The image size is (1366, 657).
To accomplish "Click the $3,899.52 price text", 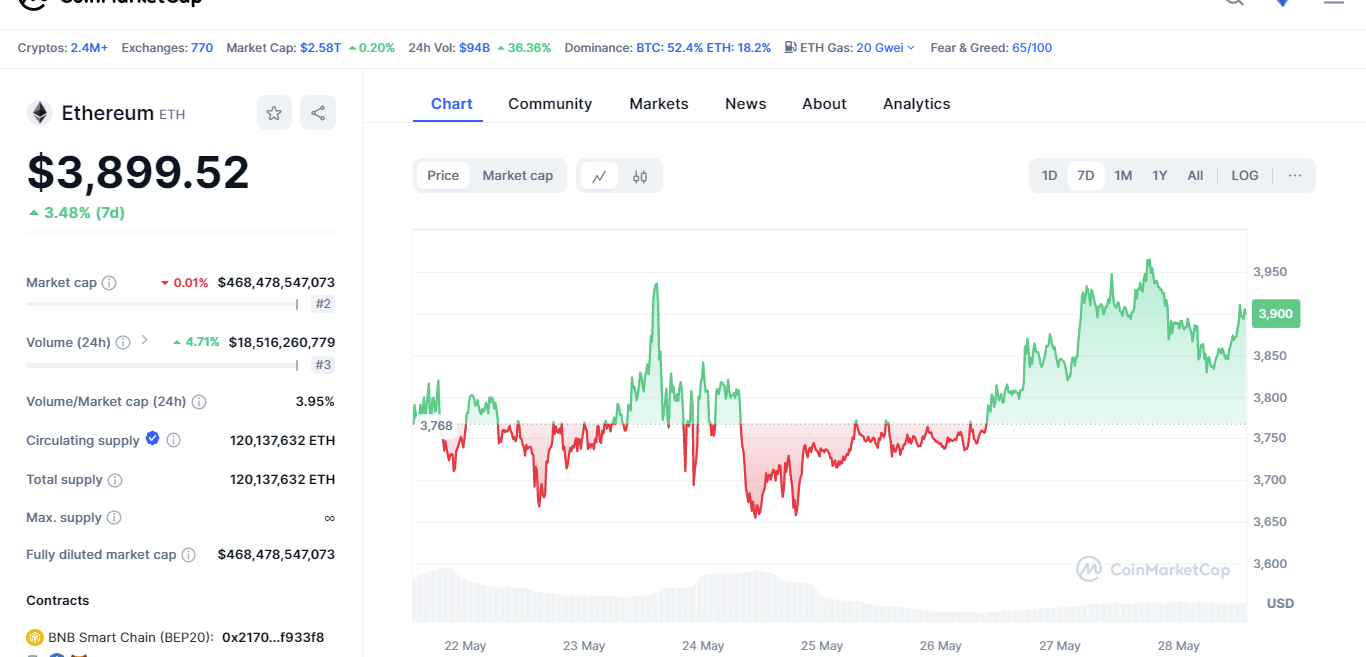I will click(138, 172).
